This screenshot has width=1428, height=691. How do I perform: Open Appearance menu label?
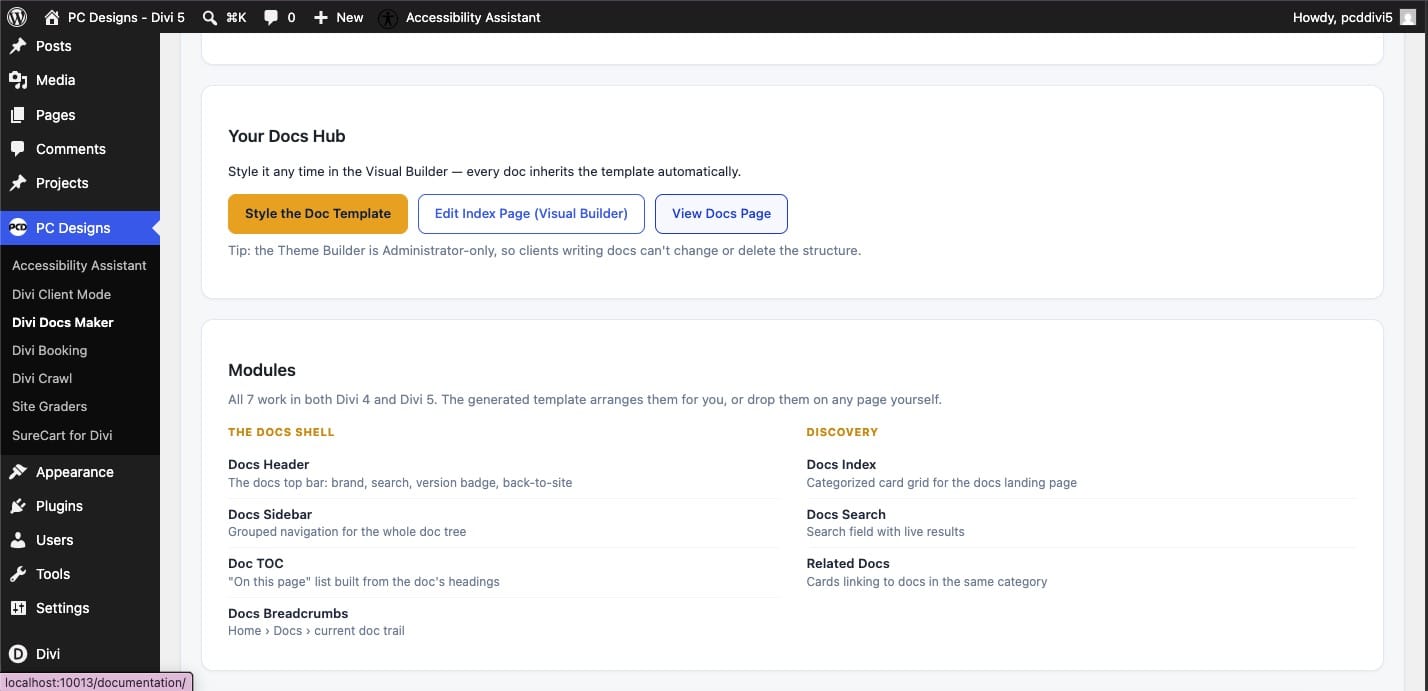click(75, 472)
